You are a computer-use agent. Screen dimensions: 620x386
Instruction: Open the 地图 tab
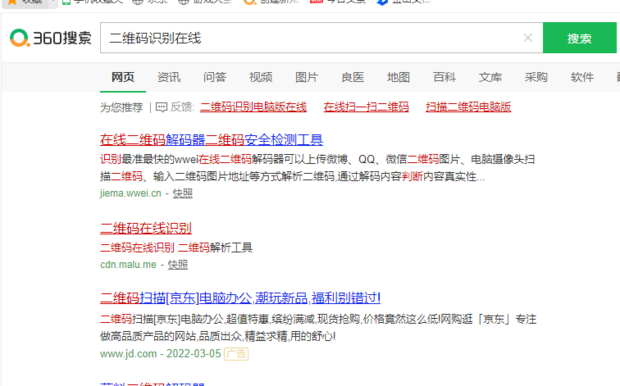coord(399,77)
